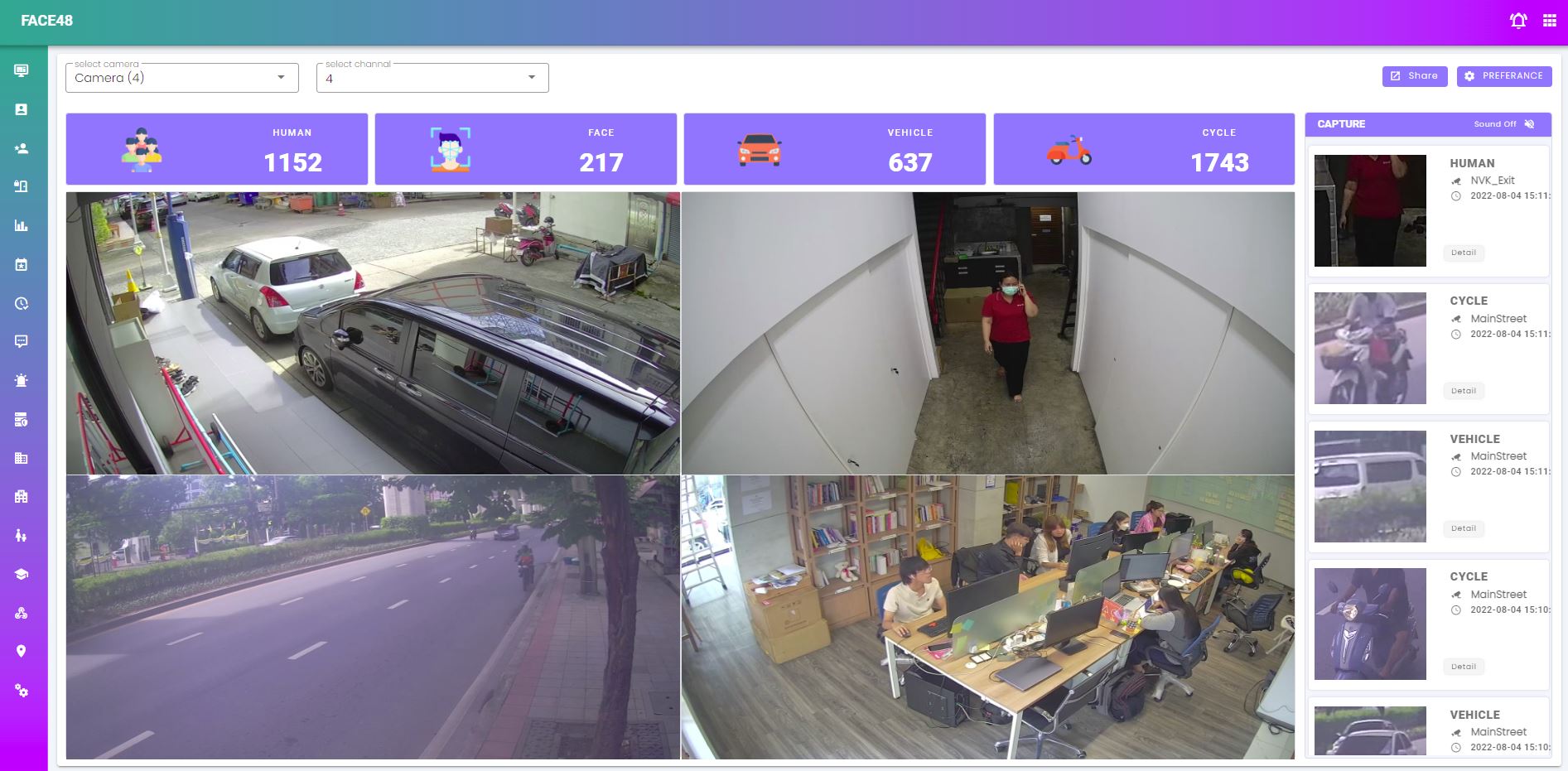Toggle the Sound Off mute control
Viewport: 1568px width, 771px height.
click(x=1504, y=124)
